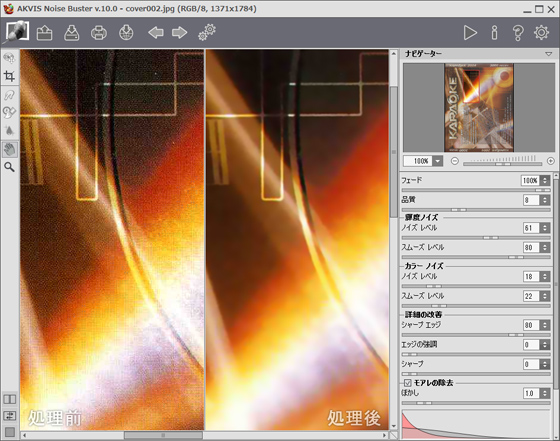This screenshot has height=441, width=560.
Task: Click zoom in plus button in Navigator
Action: pyautogui.click(x=550, y=161)
